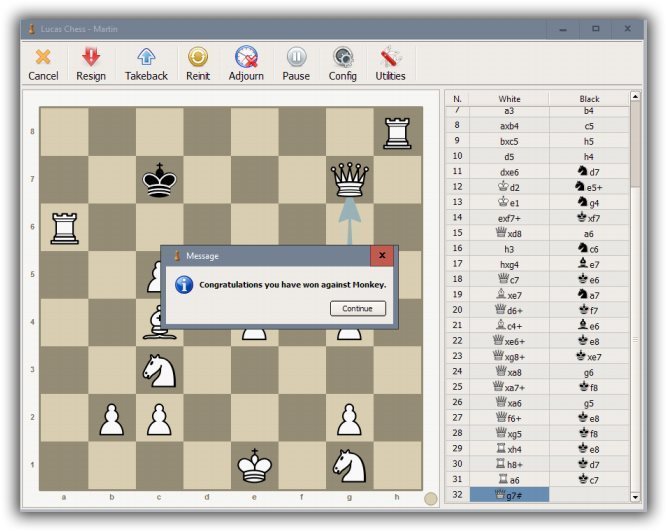Close the Message dialog with red X

pyautogui.click(x=382, y=255)
